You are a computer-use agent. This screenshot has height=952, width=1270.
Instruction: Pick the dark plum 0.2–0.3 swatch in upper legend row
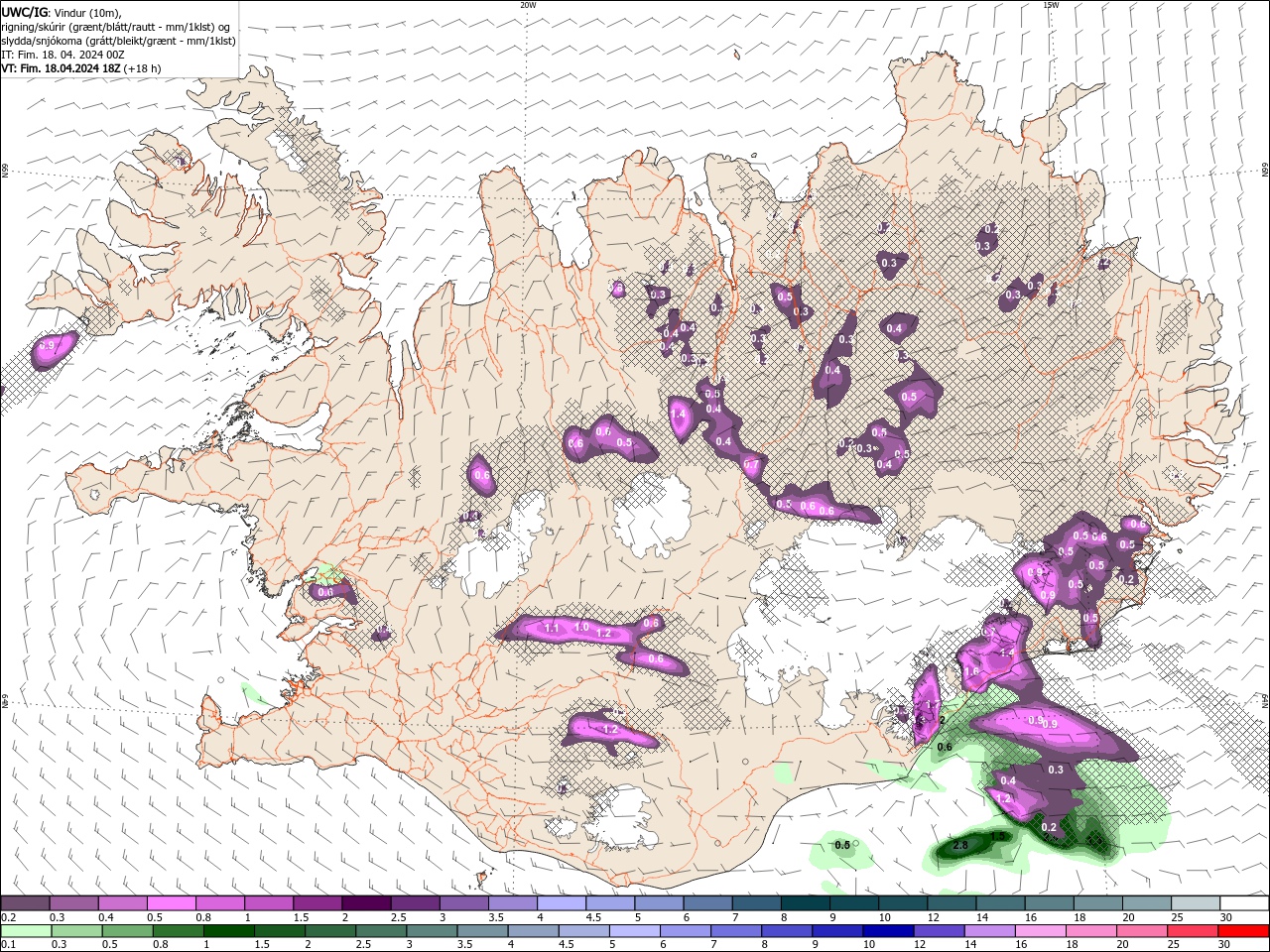[25, 903]
